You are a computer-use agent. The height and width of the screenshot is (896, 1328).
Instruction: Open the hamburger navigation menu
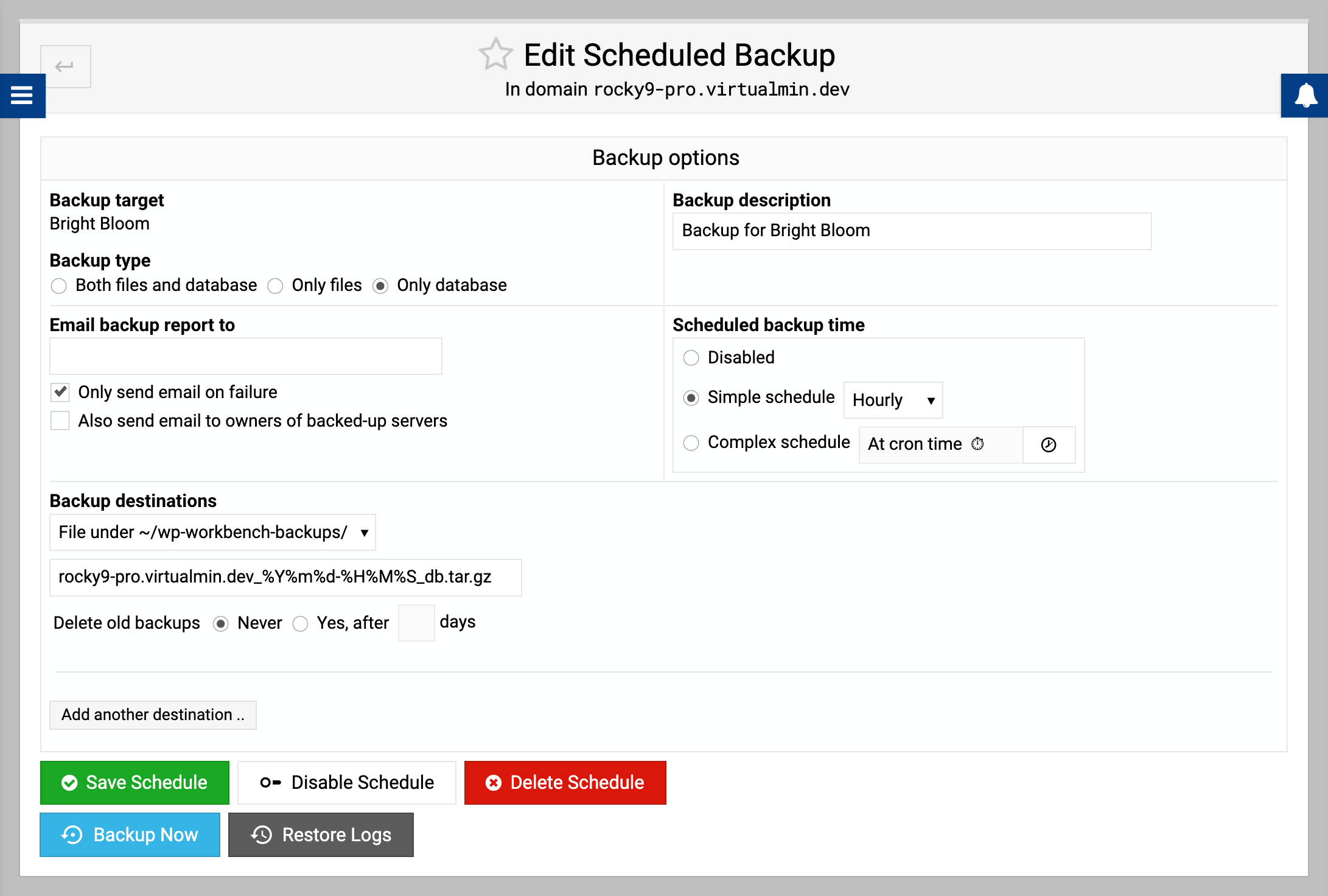point(22,96)
